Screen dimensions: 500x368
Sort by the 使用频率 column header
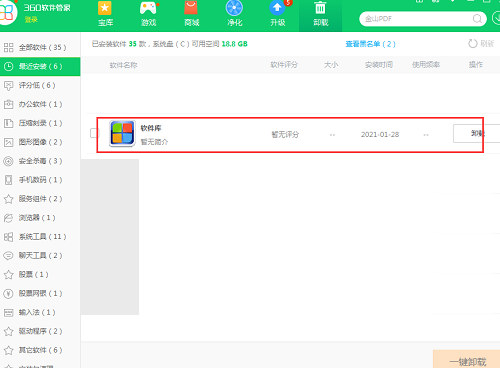(x=426, y=65)
